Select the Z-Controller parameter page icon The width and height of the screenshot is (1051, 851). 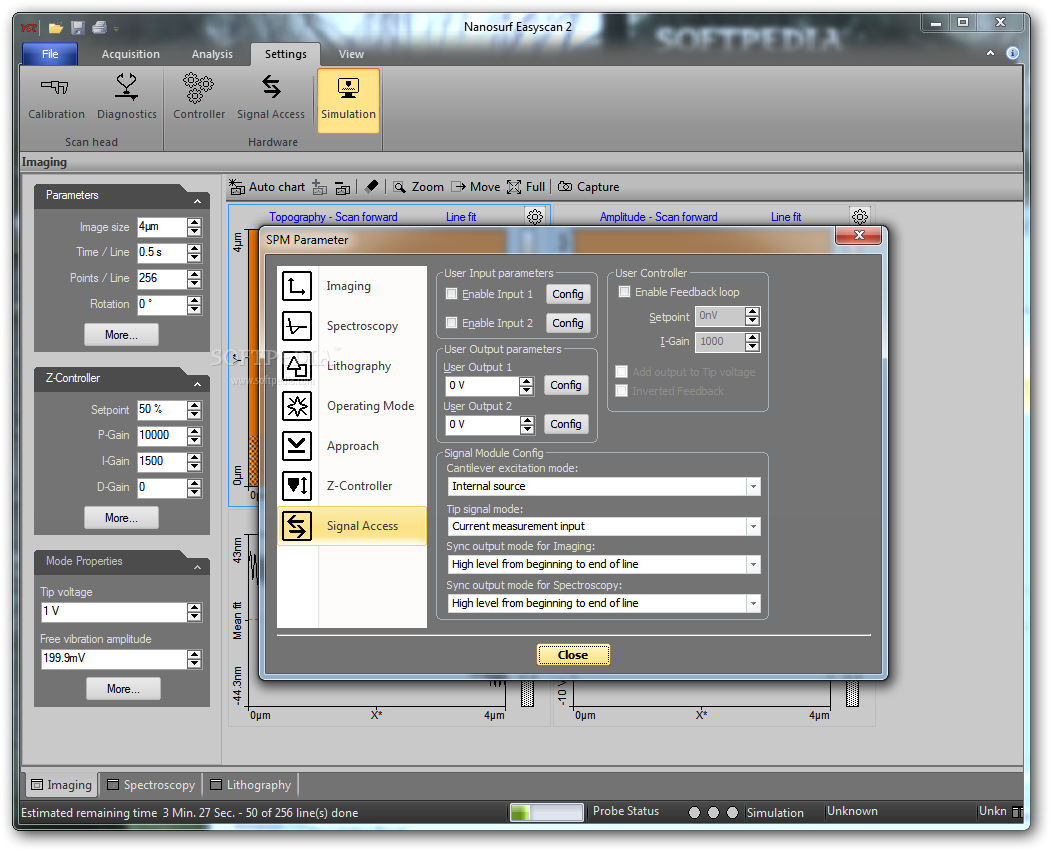point(297,486)
